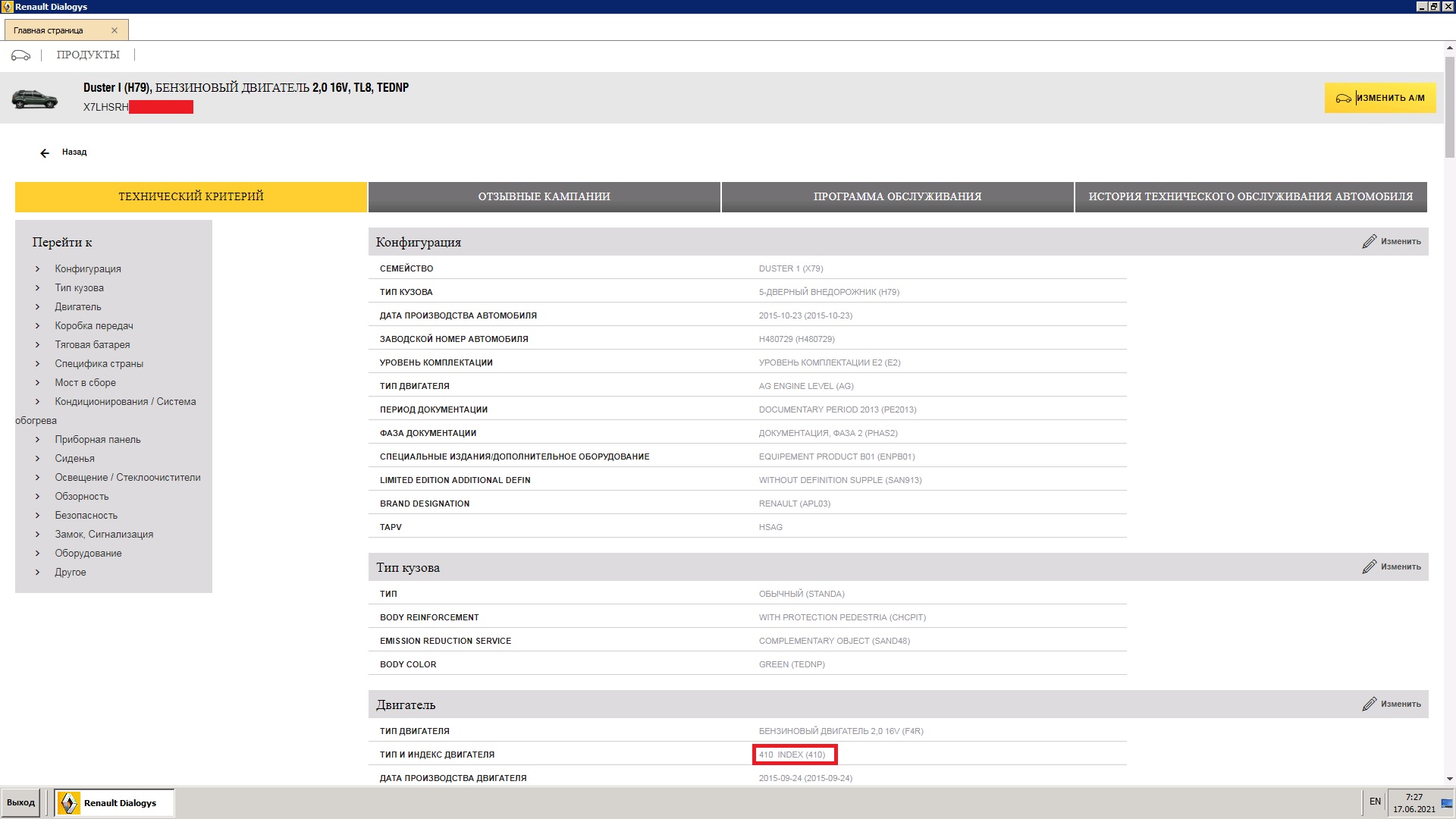
Task: Click the vertical scrollbar thumb
Action: click(x=1450, y=106)
